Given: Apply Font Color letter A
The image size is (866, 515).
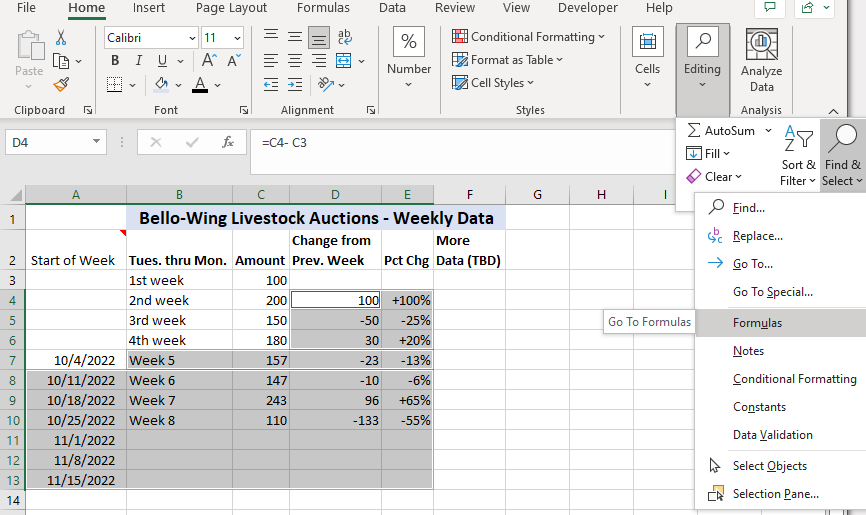Looking at the screenshot, I should [x=200, y=85].
